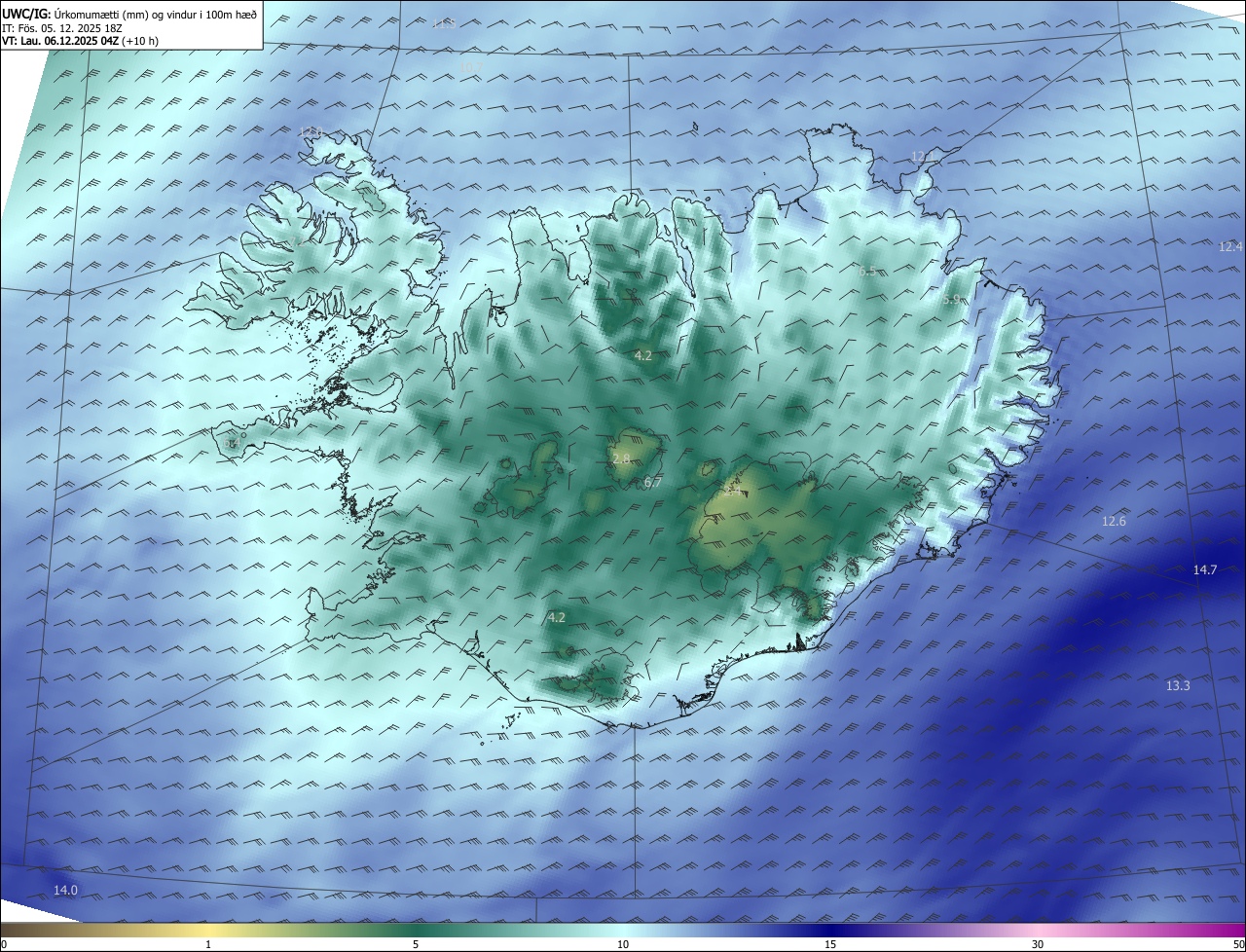
Task: Click the 10 tick on colour scale
Action: [x=623, y=944]
